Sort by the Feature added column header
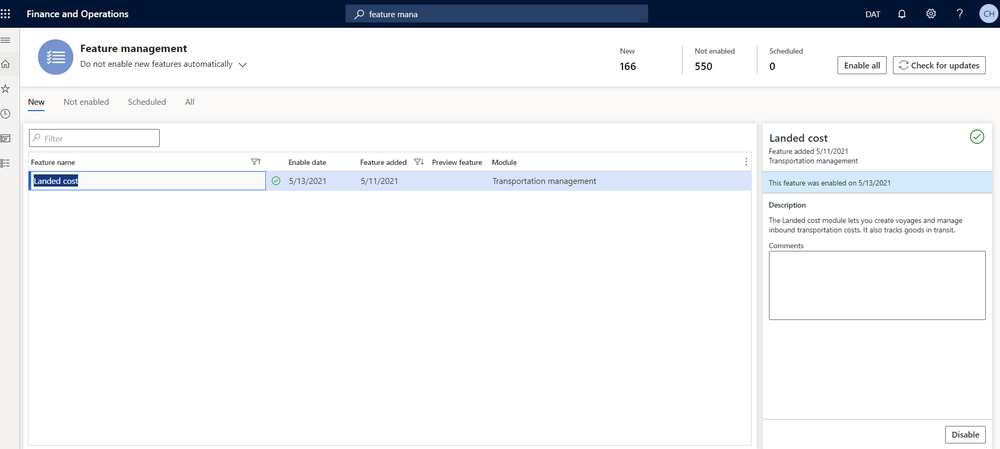Screen dimensions: 1000x449 click(x=383, y=162)
